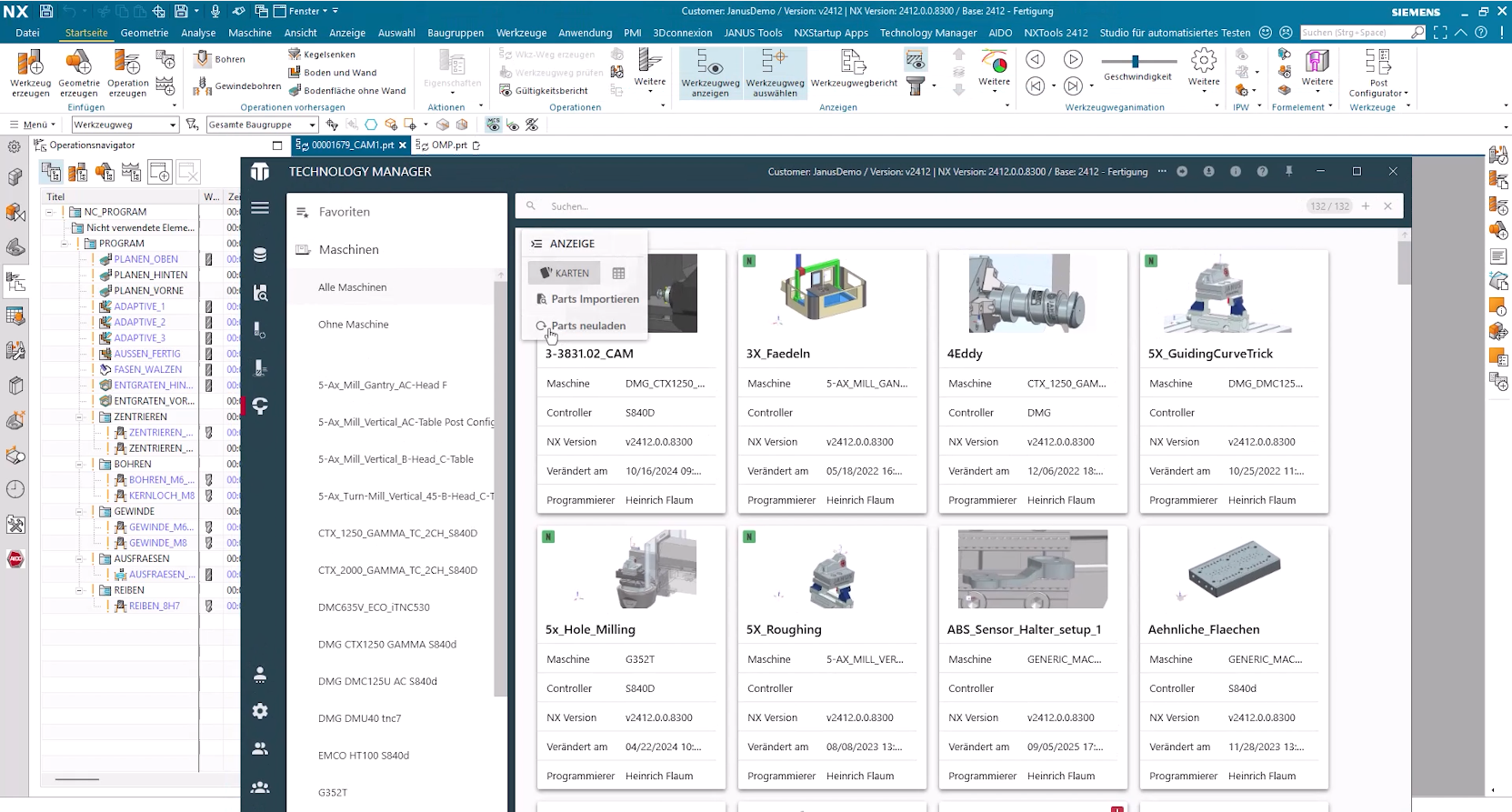The width and height of the screenshot is (1512, 812).
Task: Open the JANUS Tools ribbon tab
Action: [753, 33]
